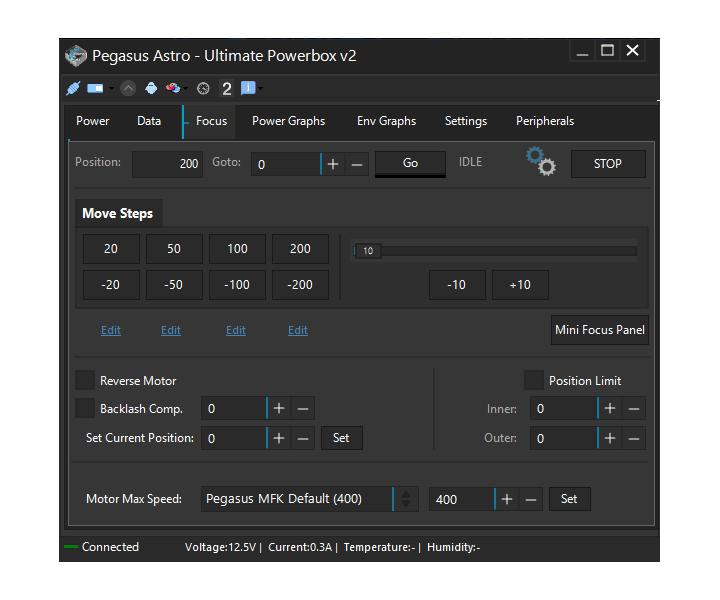
Task: Click the blue device card toolbar icon
Action: [95, 88]
